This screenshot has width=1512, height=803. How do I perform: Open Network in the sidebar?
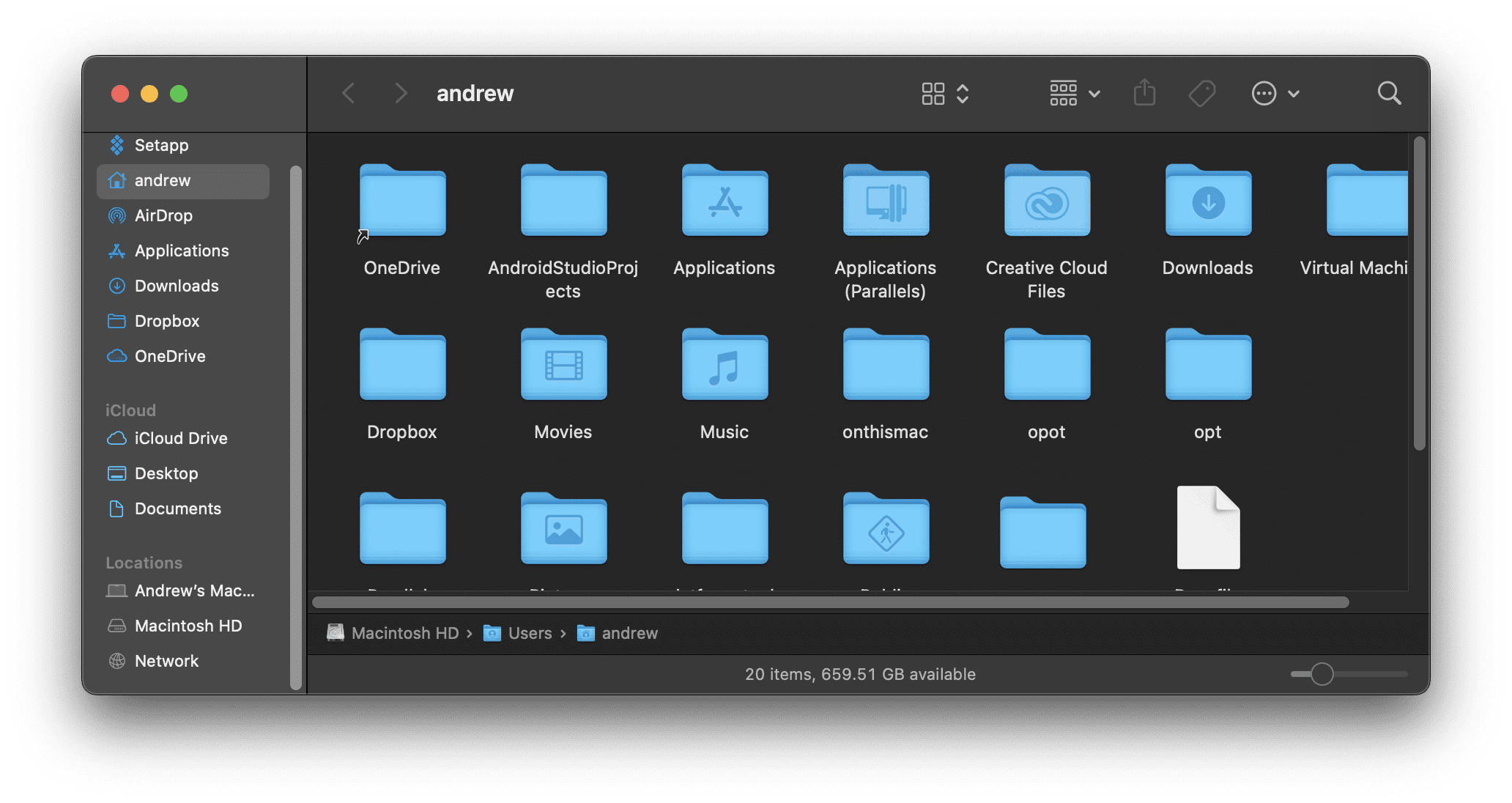183,661
